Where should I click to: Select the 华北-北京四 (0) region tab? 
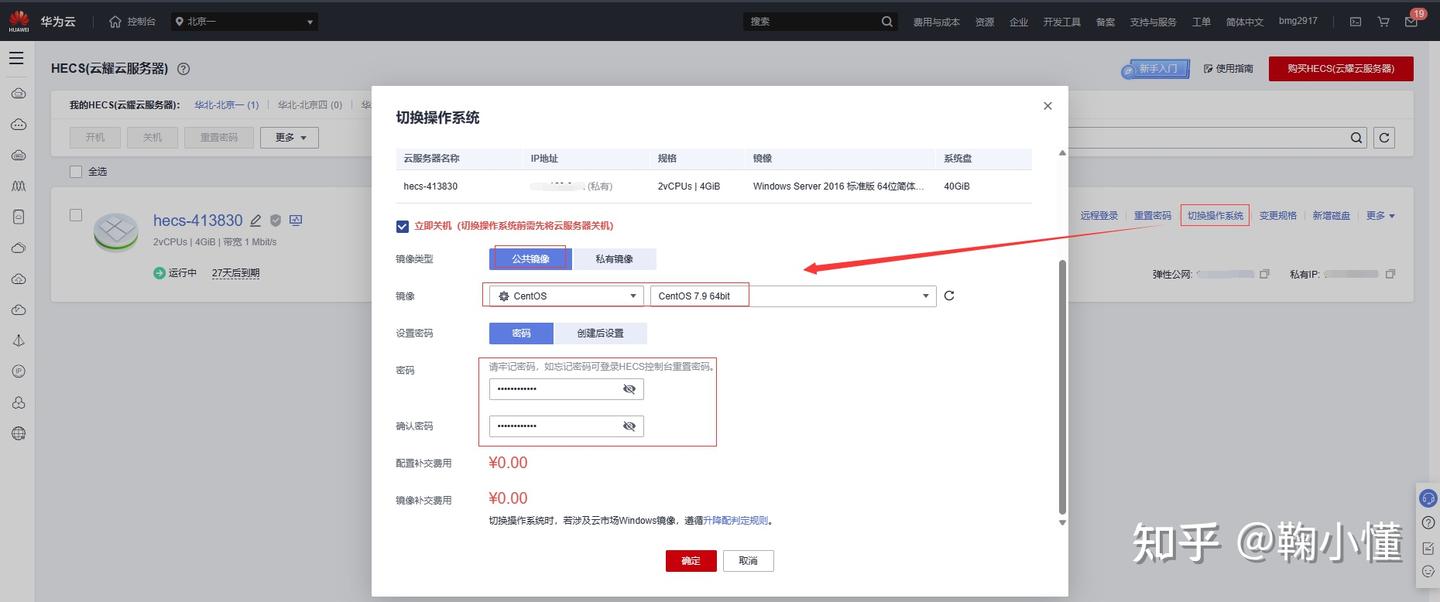click(310, 105)
